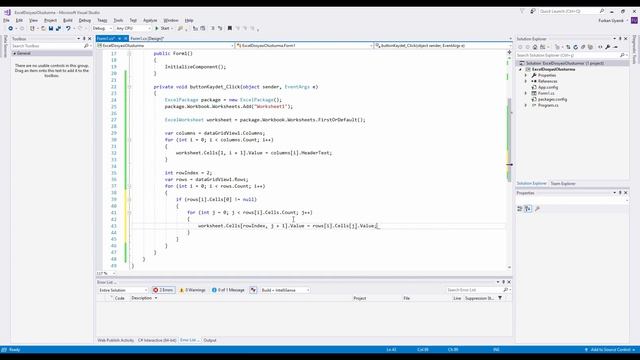Switch to the Output tab

click(210, 340)
